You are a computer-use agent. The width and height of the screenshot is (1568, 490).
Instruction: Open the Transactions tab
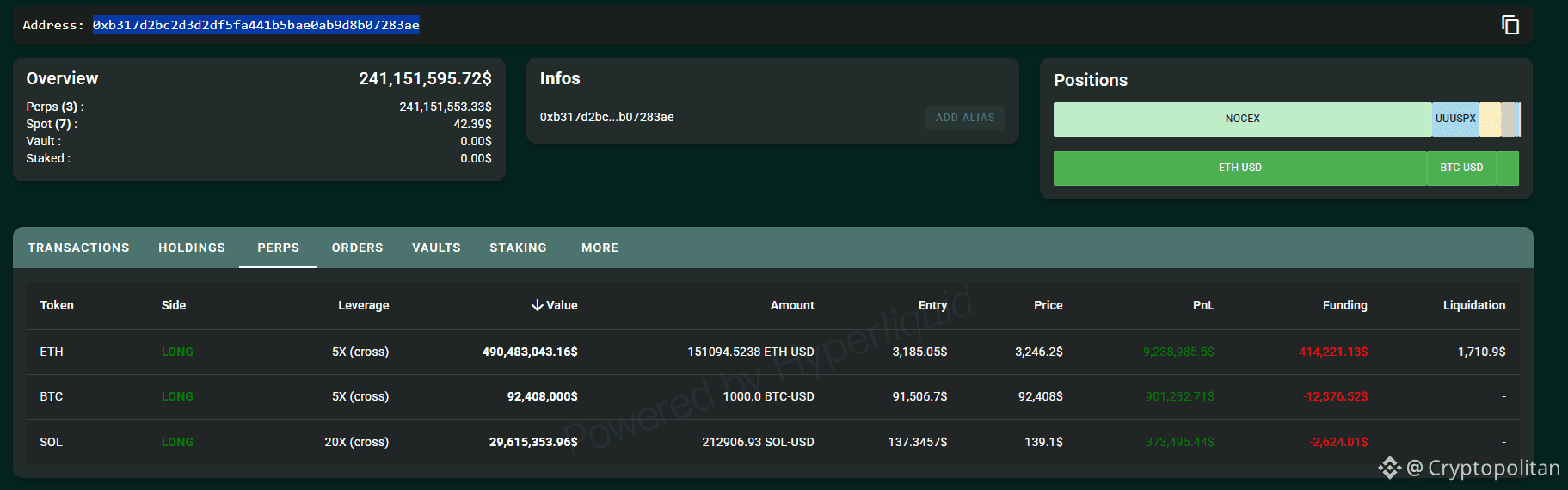[78, 248]
